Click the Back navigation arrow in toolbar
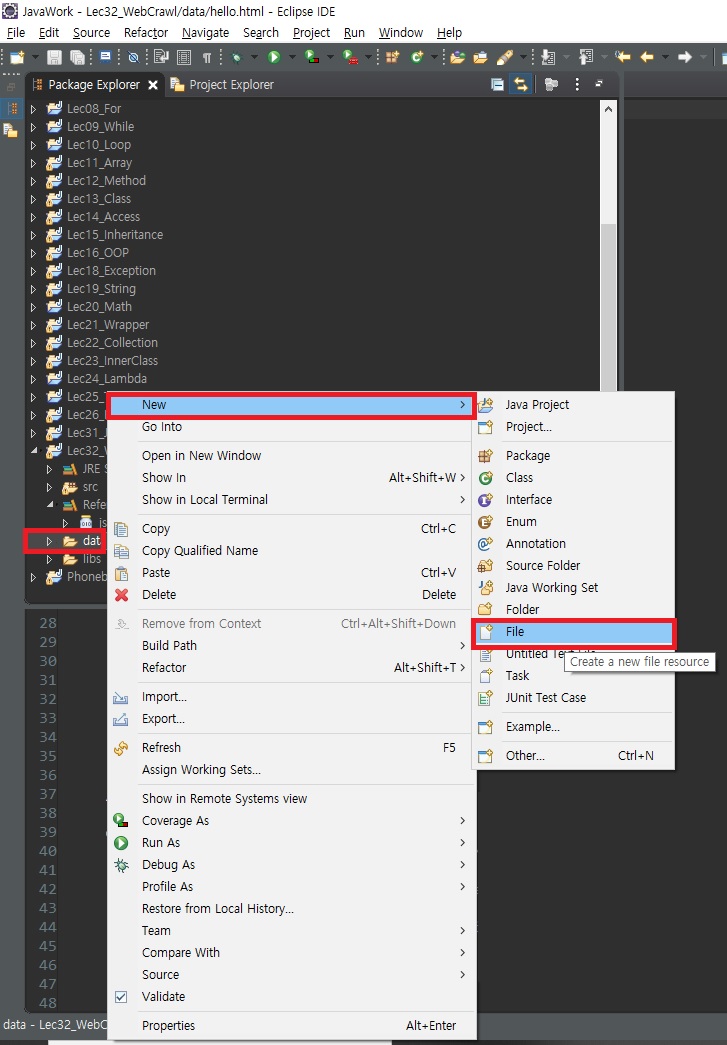The height and width of the screenshot is (1045, 727). (646, 57)
